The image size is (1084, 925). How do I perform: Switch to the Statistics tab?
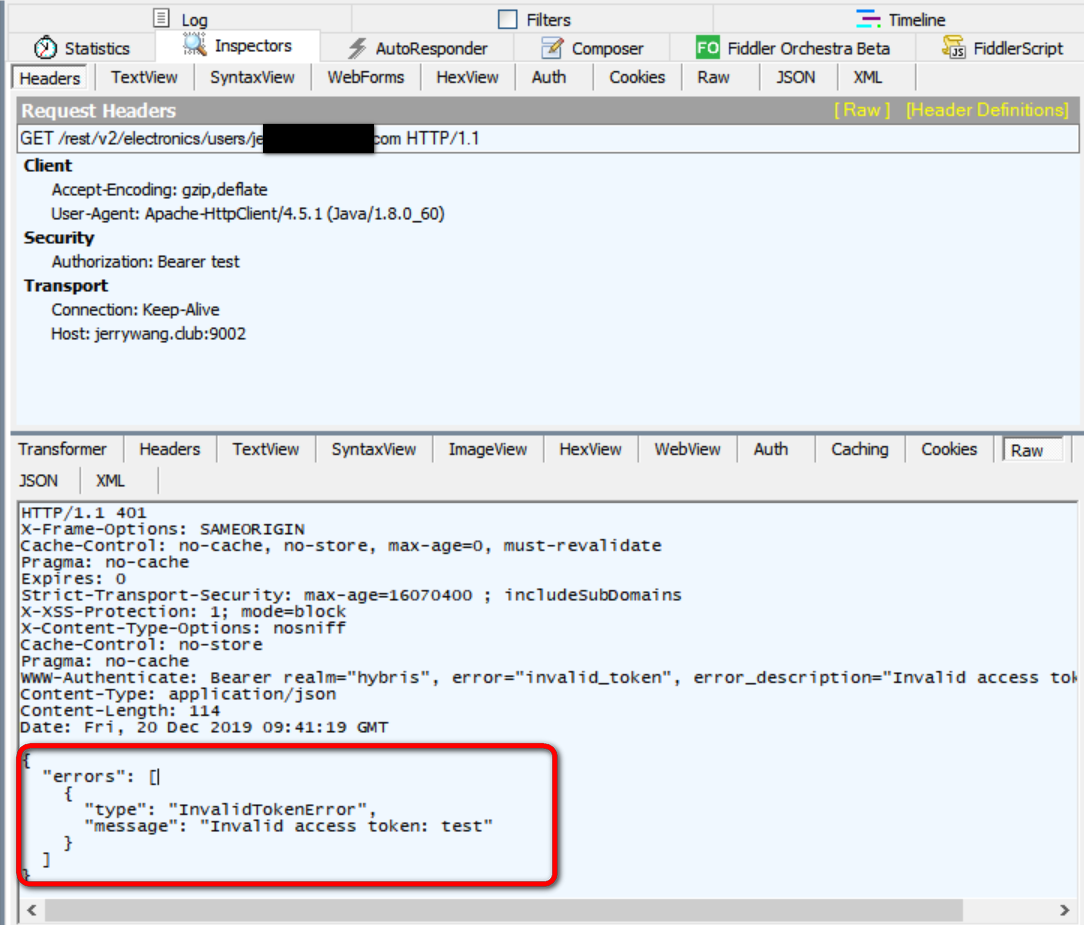click(x=82, y=48)
